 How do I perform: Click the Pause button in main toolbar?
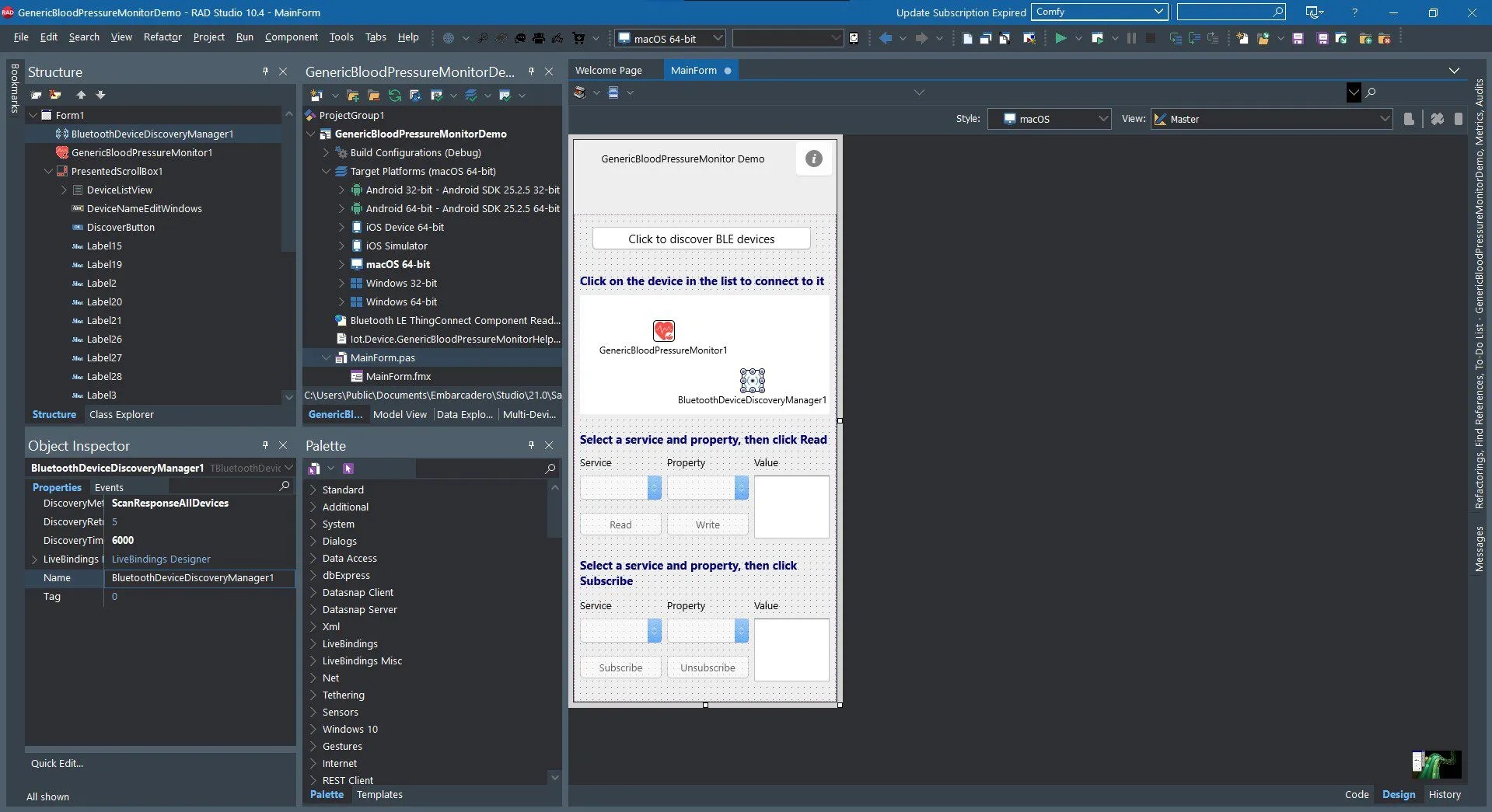1131,38
